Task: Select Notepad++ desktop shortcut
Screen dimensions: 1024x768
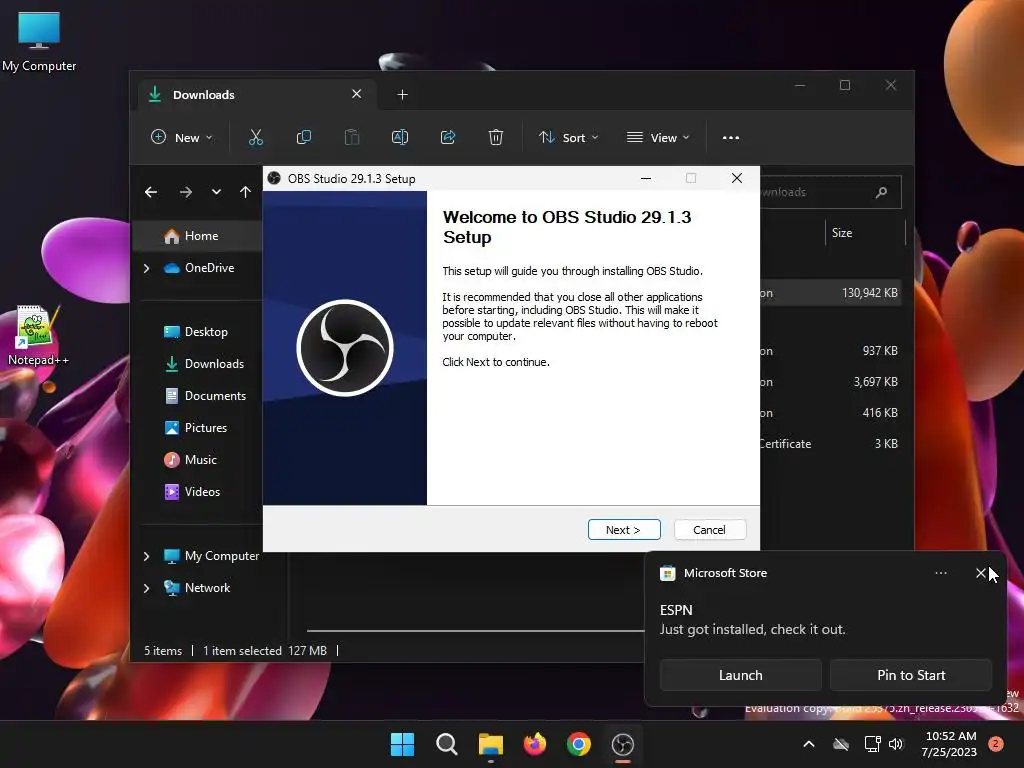Action: point(37,336)
